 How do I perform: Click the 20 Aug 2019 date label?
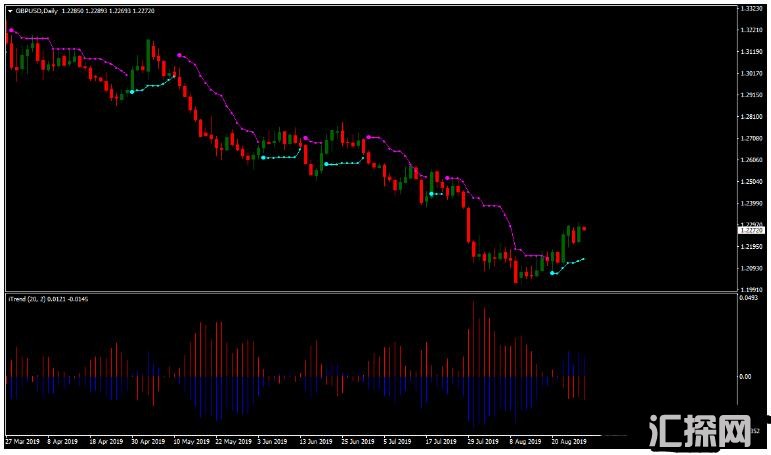tap(569, 441)
